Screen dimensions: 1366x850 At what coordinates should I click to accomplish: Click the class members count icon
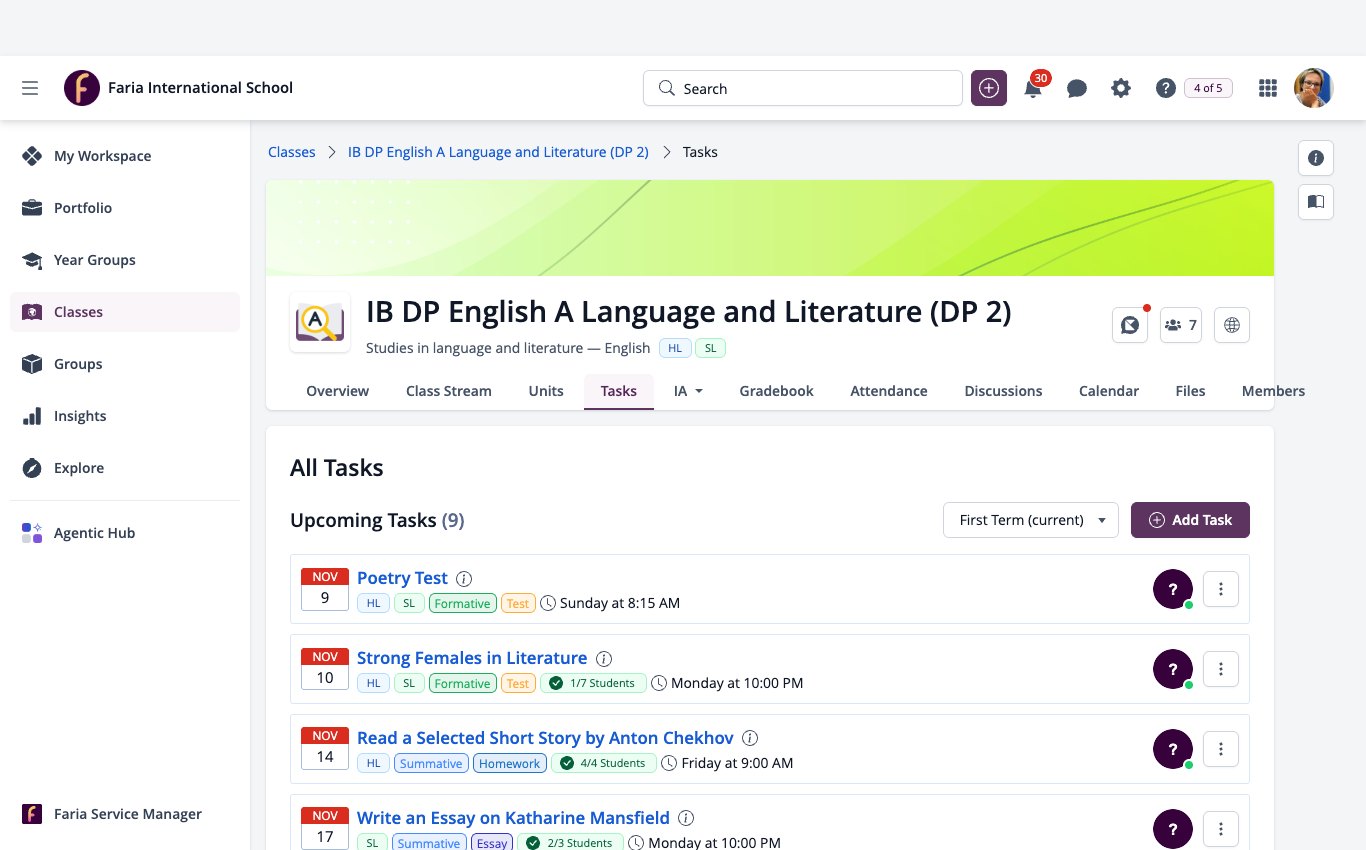pos(1181,325)
